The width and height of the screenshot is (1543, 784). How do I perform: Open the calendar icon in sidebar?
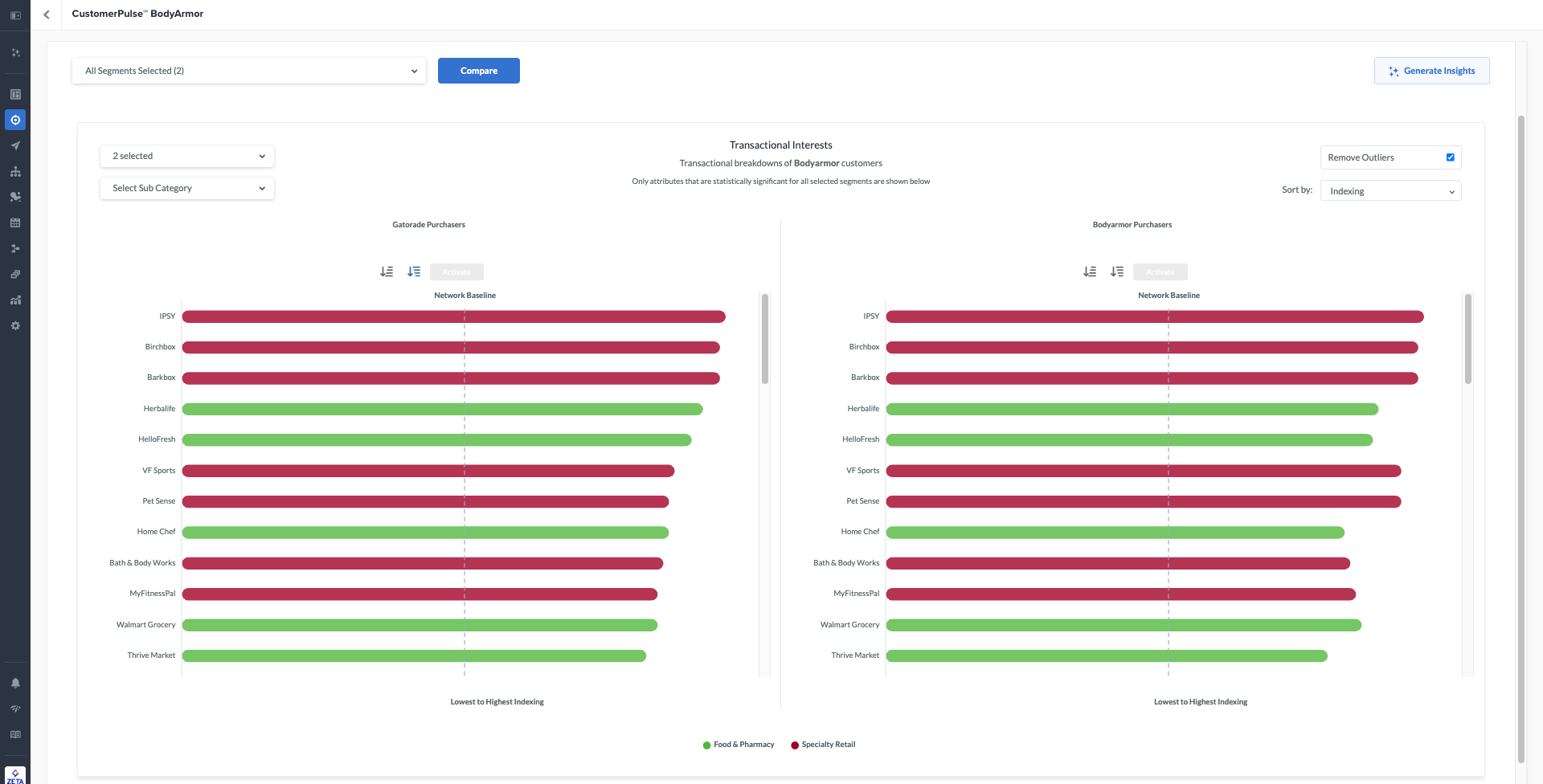pyautogui.click(x=15, y=223)
